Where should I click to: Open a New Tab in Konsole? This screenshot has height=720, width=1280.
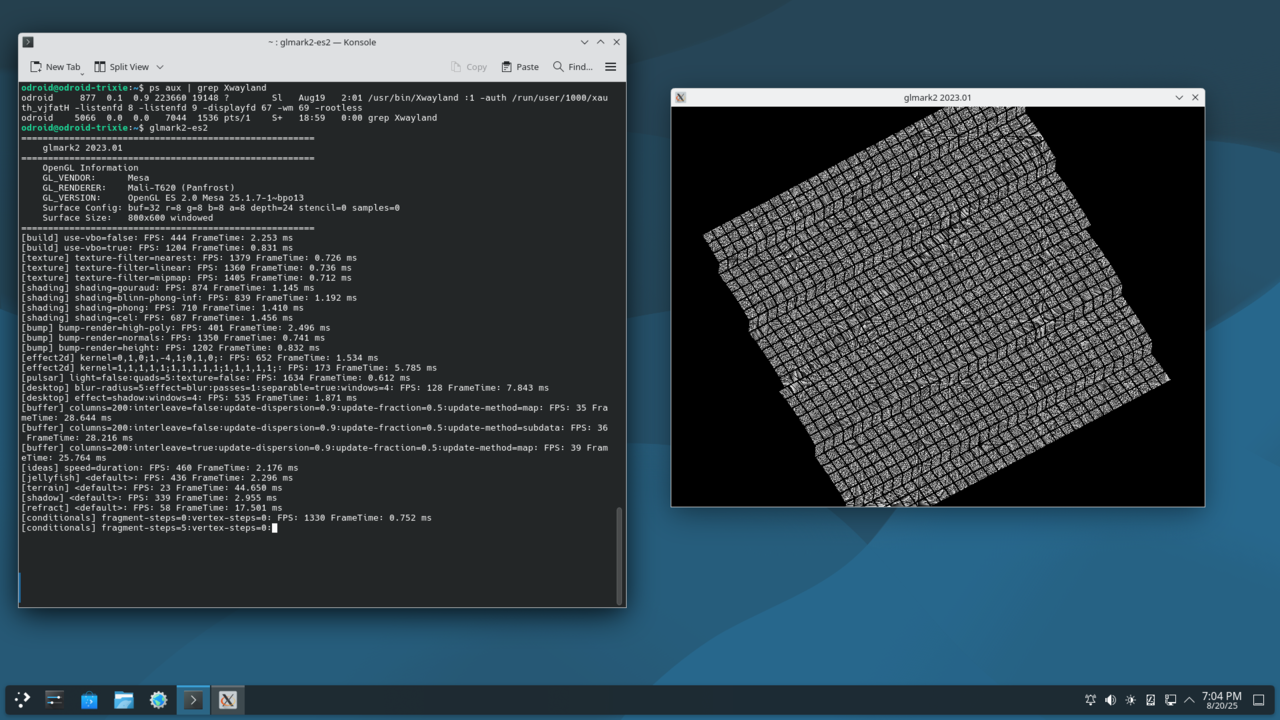pyautogui.click(x=55, y=67)
